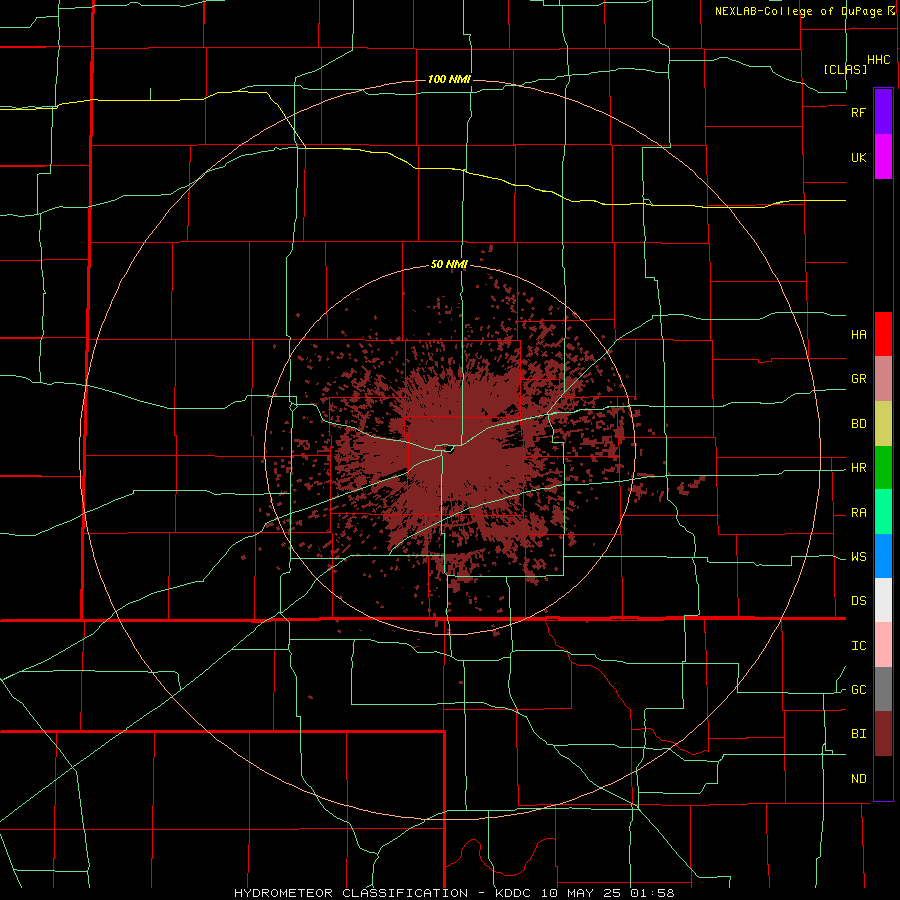900x900 pixels.
Task: Click the GR legend label
Action: click(x=858, y=379)
